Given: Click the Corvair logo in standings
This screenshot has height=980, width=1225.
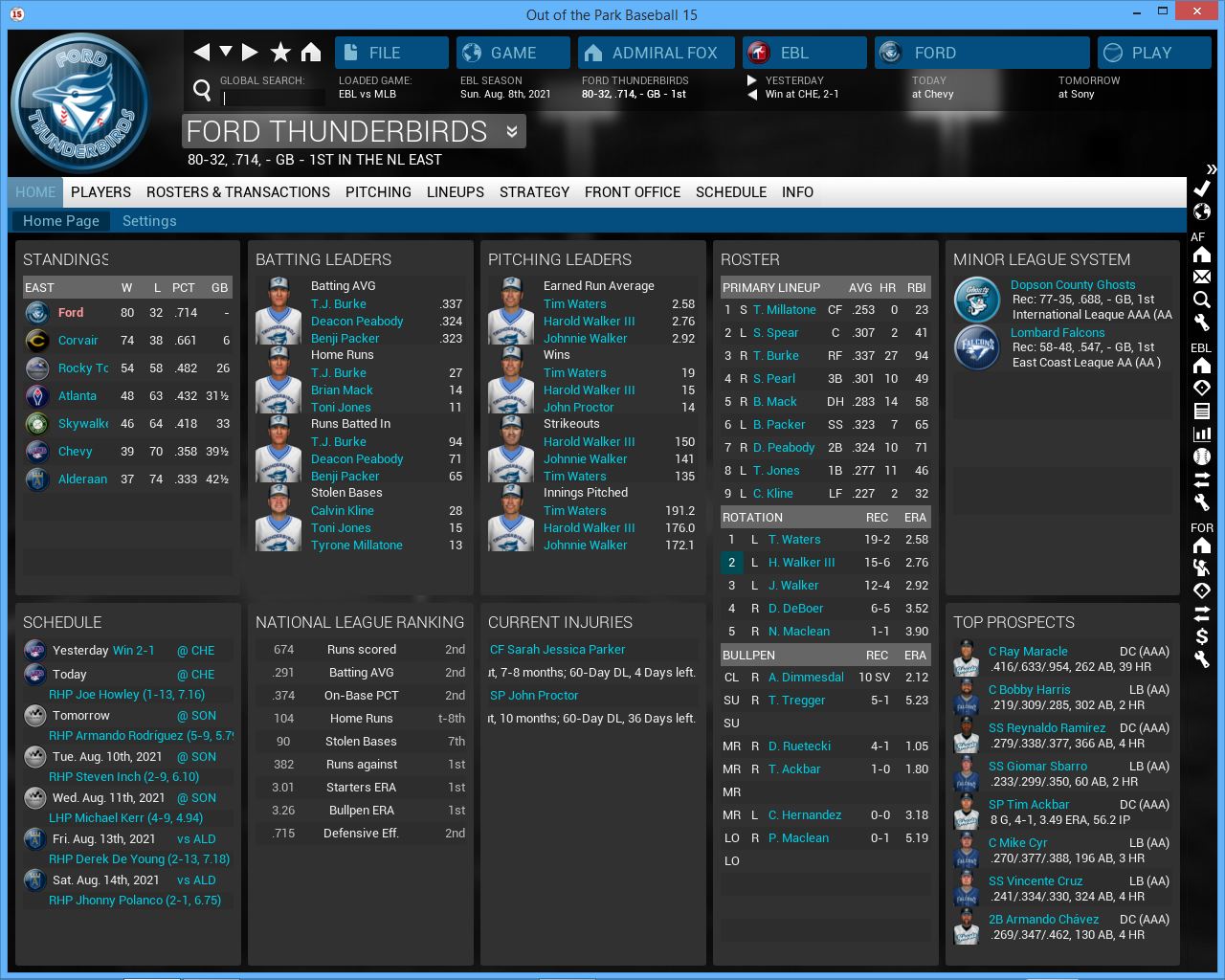Looking at the screenshot, I should [37, 340].
